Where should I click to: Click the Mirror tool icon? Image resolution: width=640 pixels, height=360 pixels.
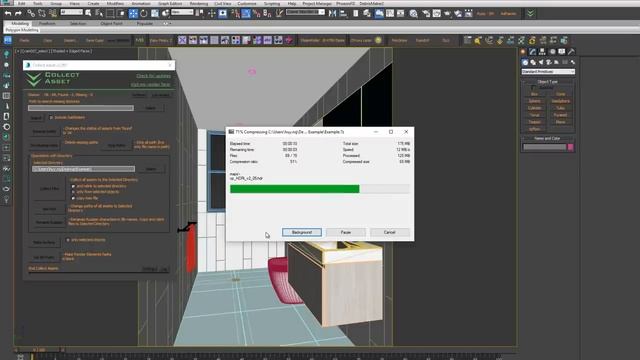point(332,13)
